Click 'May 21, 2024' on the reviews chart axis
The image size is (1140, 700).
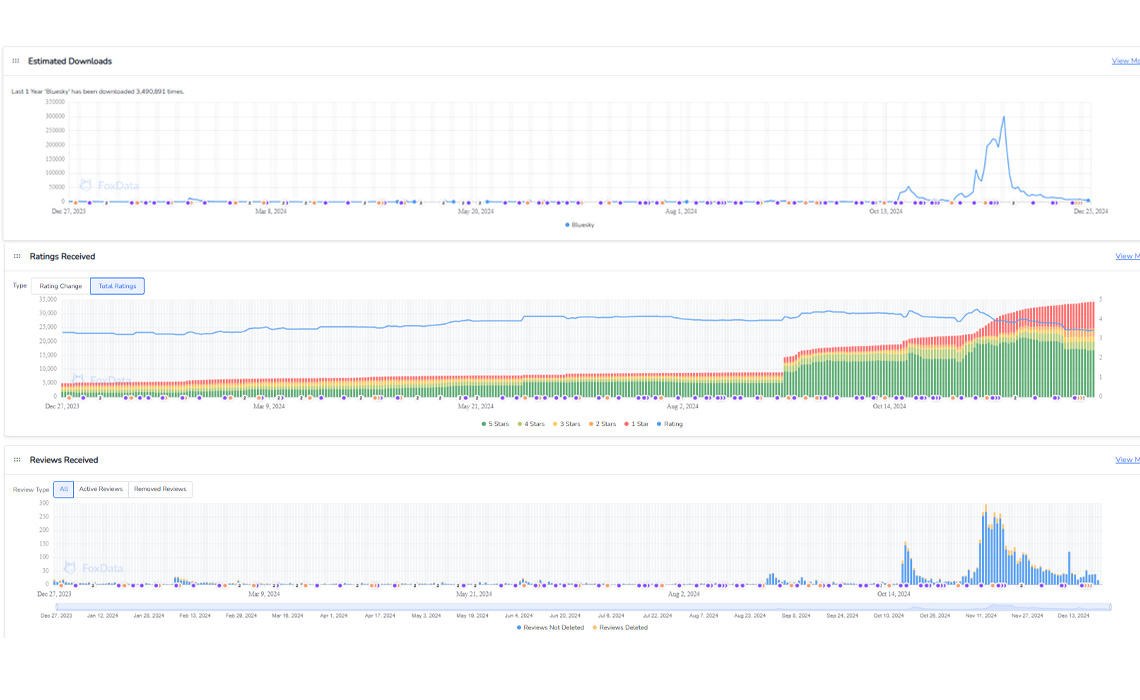click(474, 595)
